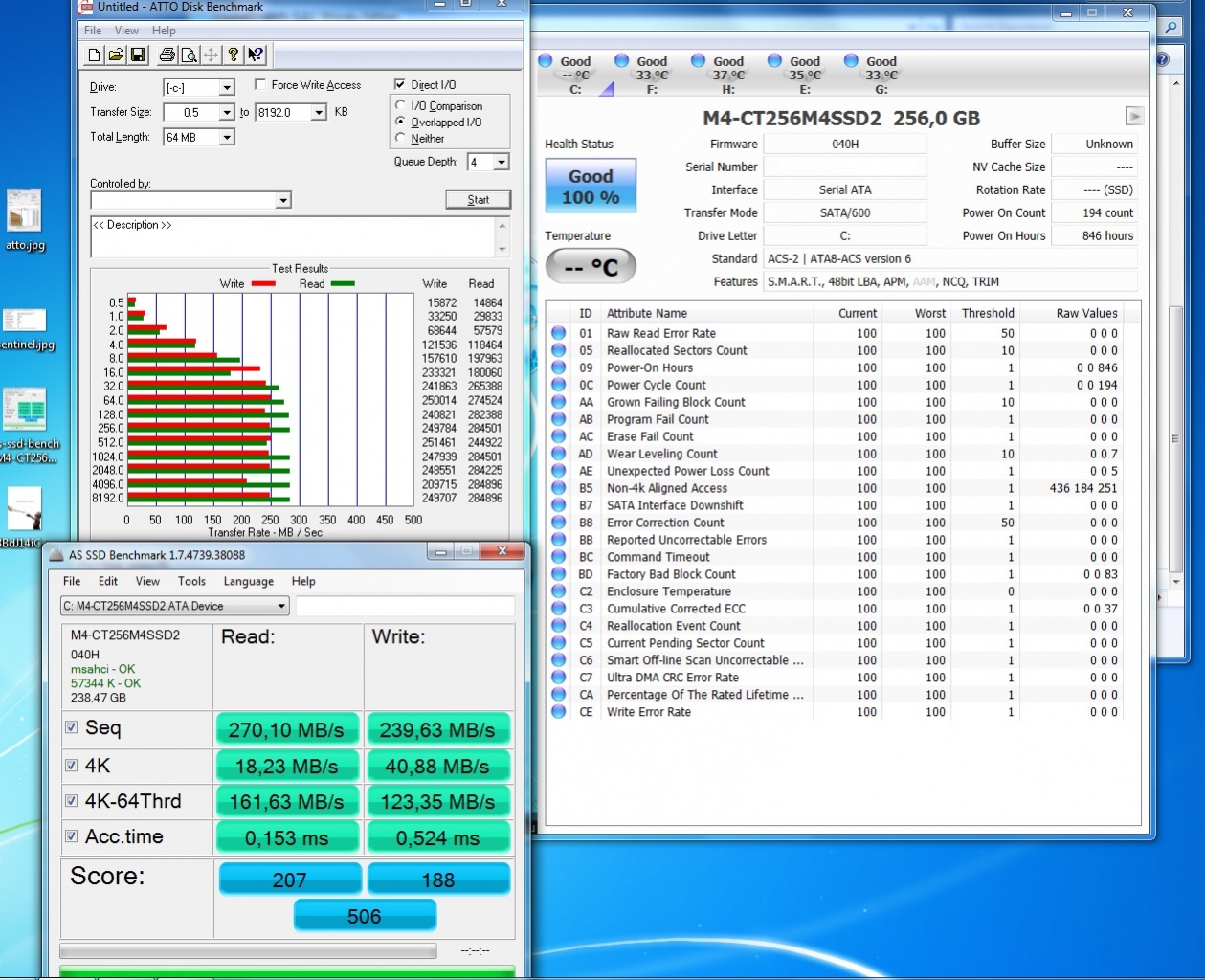Select the C: drive status in CrystalDiskInfo

(x=575, y=75)
